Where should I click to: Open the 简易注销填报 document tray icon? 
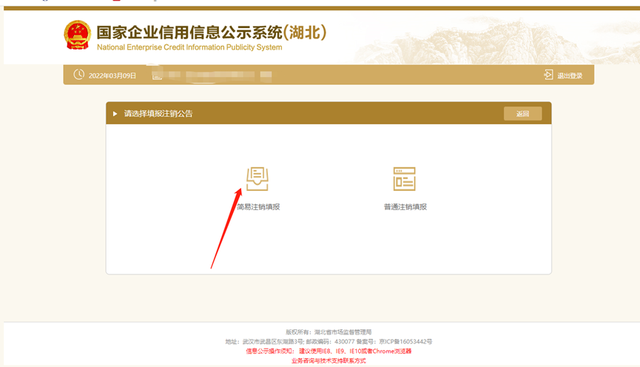point(257,179)
